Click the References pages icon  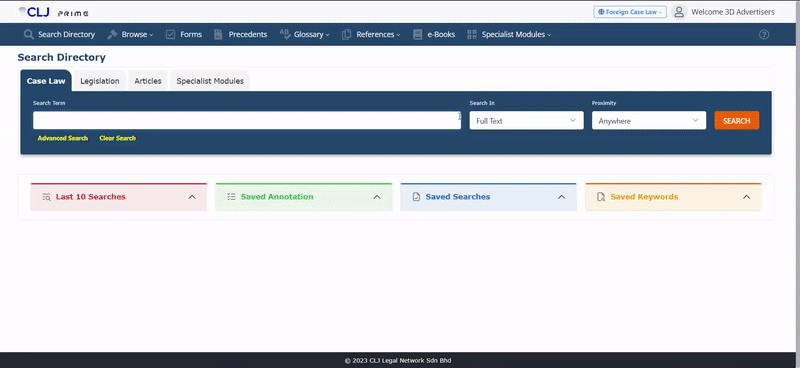tap(346, 35)
